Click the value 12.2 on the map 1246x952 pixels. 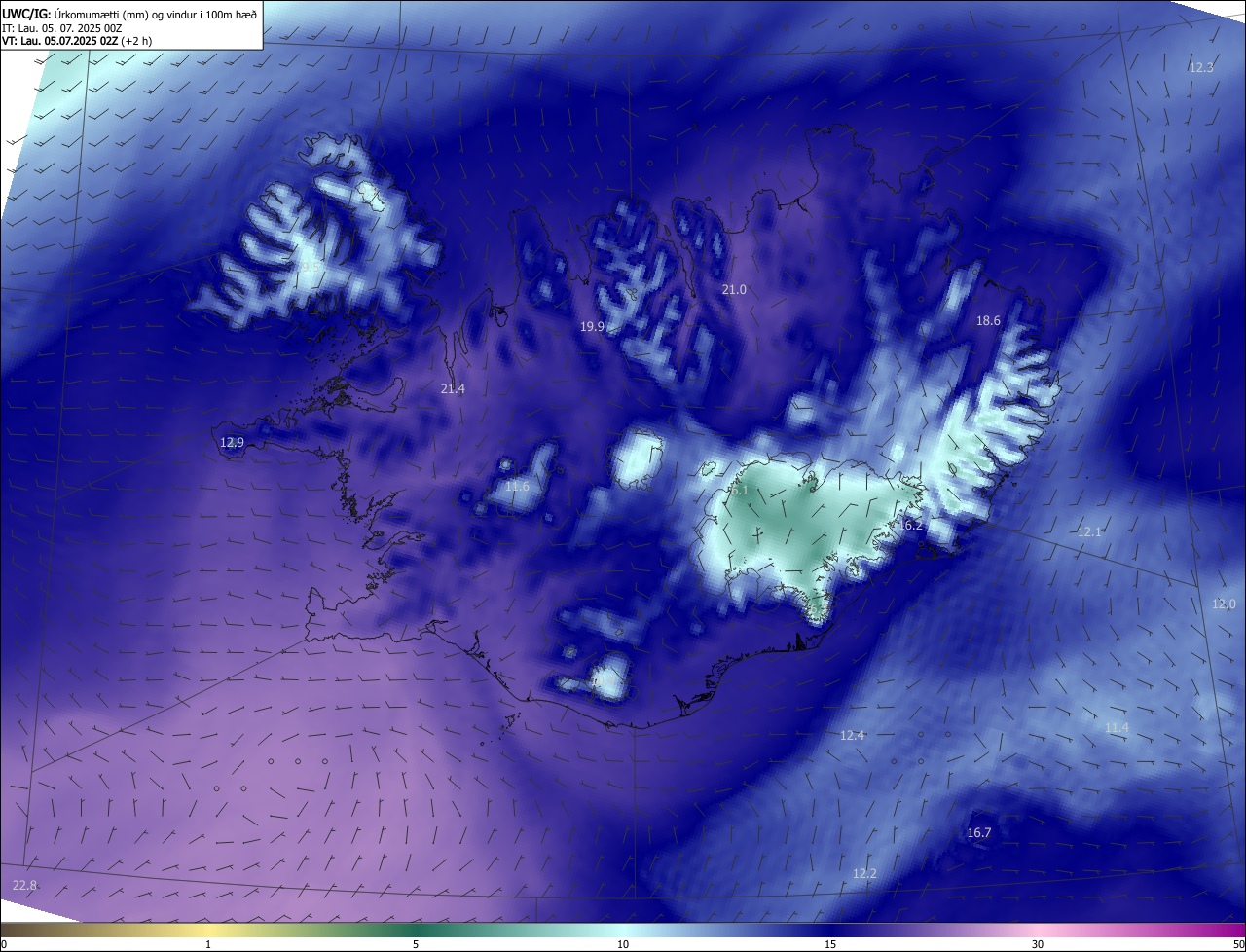[x=864, y=874]
